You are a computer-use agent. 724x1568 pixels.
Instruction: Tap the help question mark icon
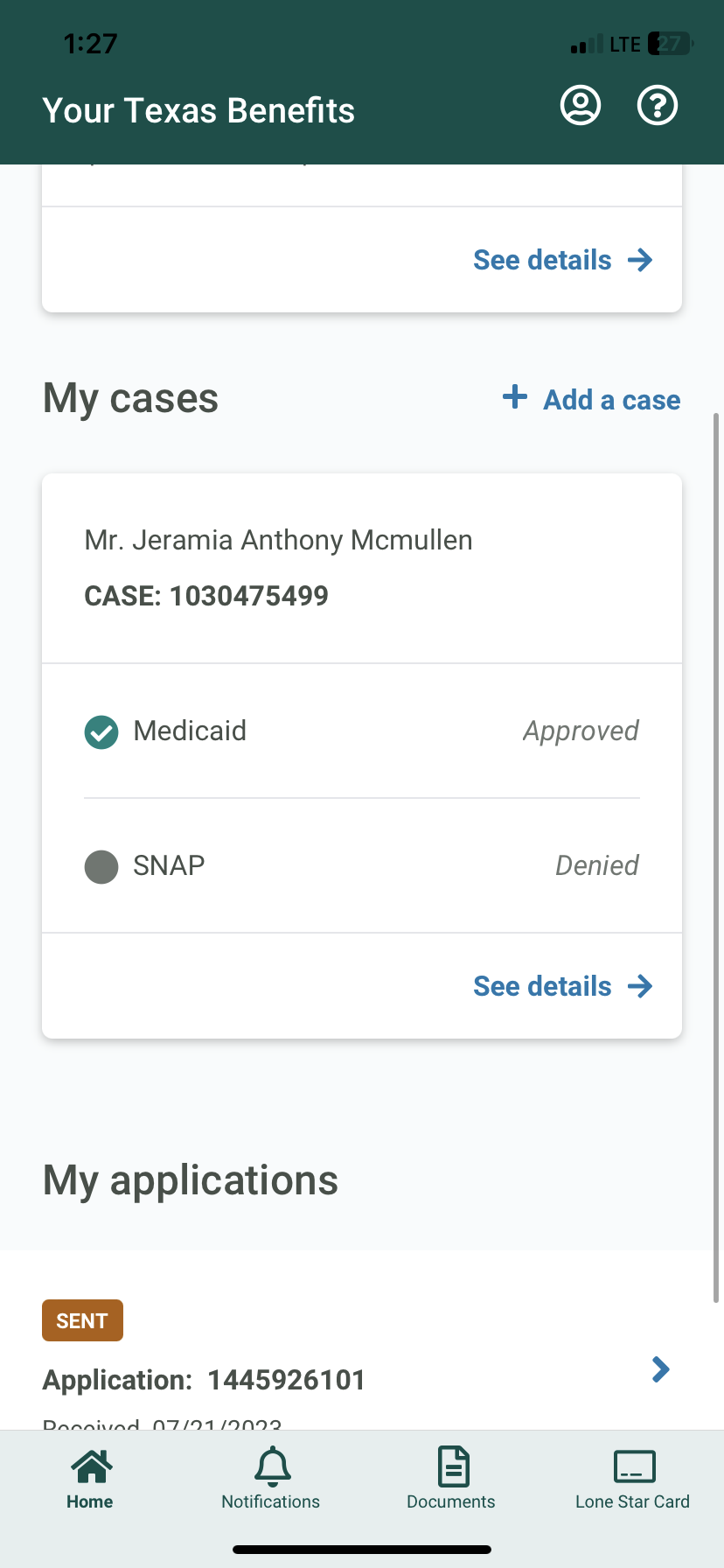click(x=658, y=106)
